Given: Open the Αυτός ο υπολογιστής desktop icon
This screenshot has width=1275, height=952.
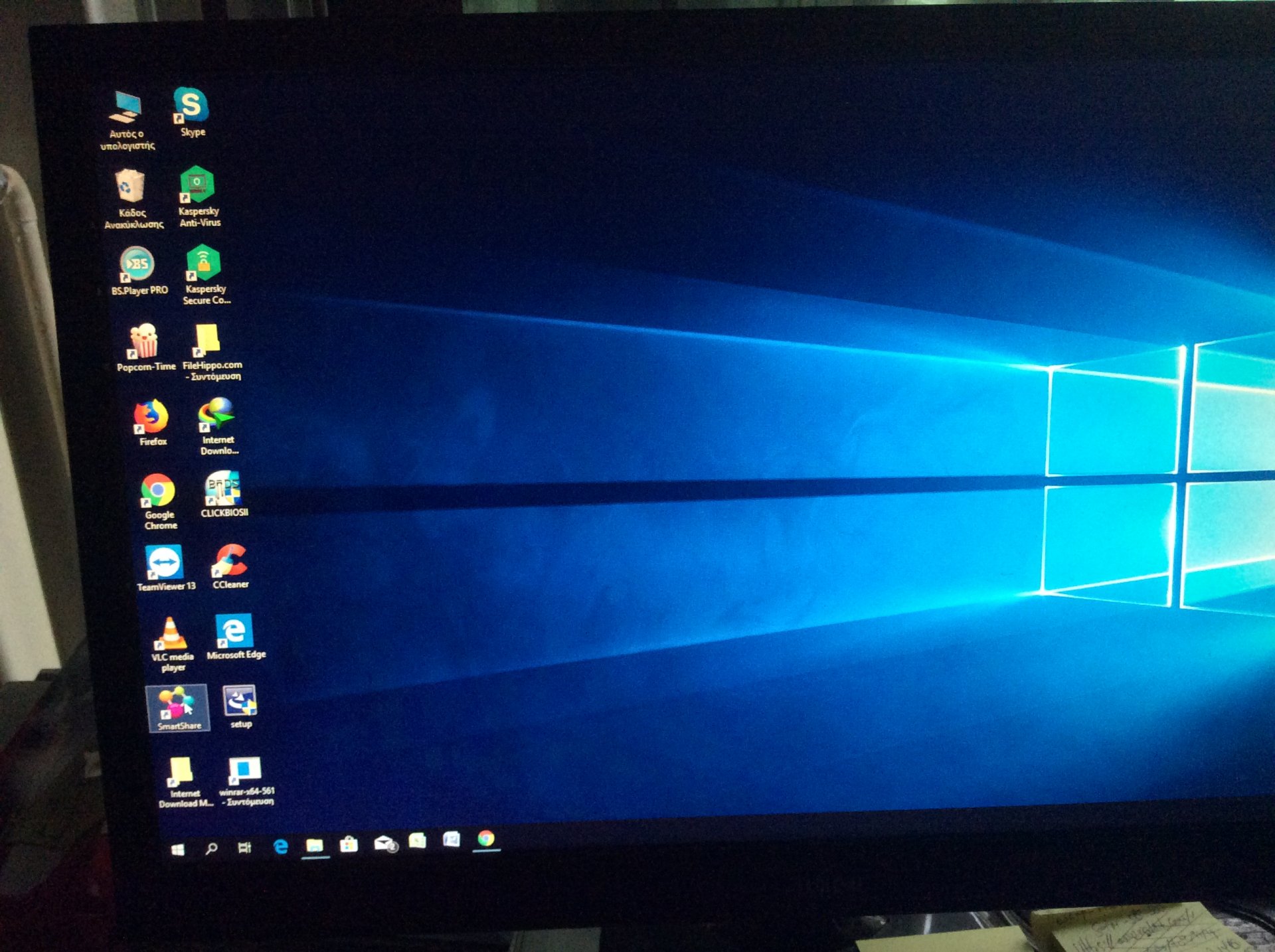Looking at the screenshot, I should 126,119.
